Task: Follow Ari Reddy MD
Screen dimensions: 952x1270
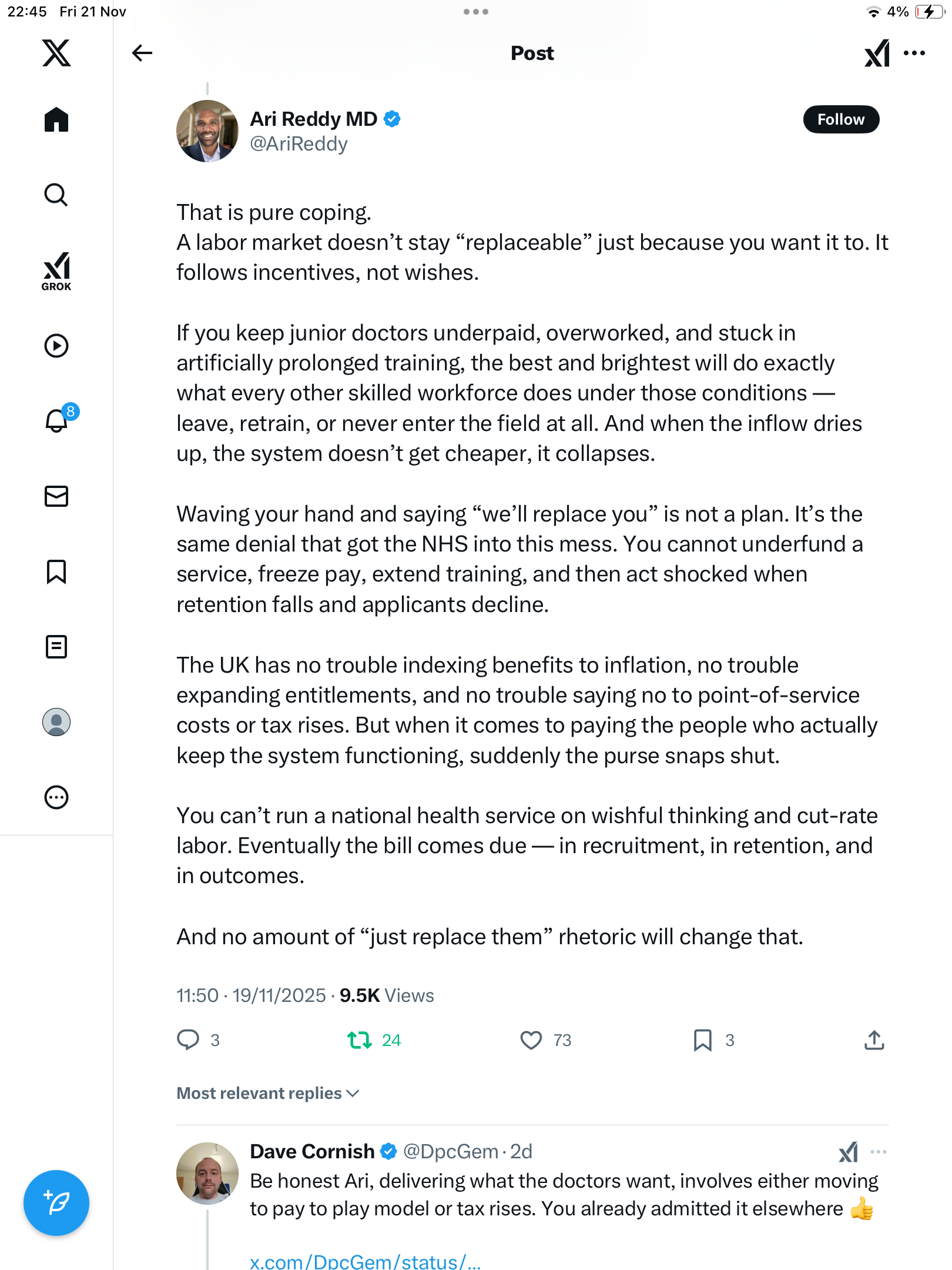Action: (841, 119)
